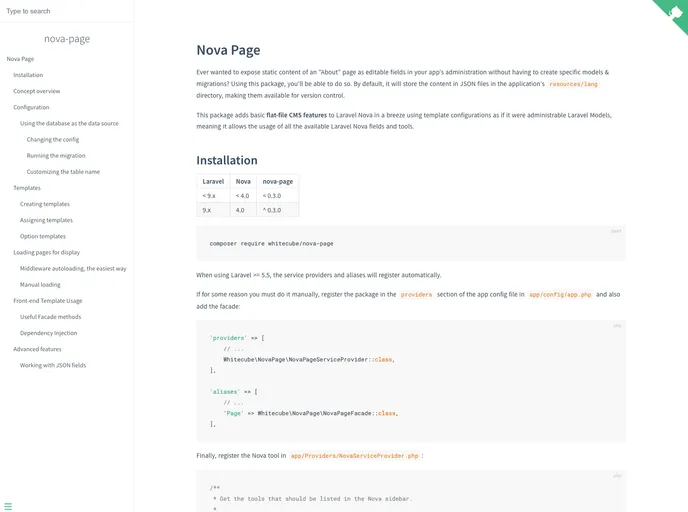Click the 'resources/lang' inline code

tap(573, 84)
